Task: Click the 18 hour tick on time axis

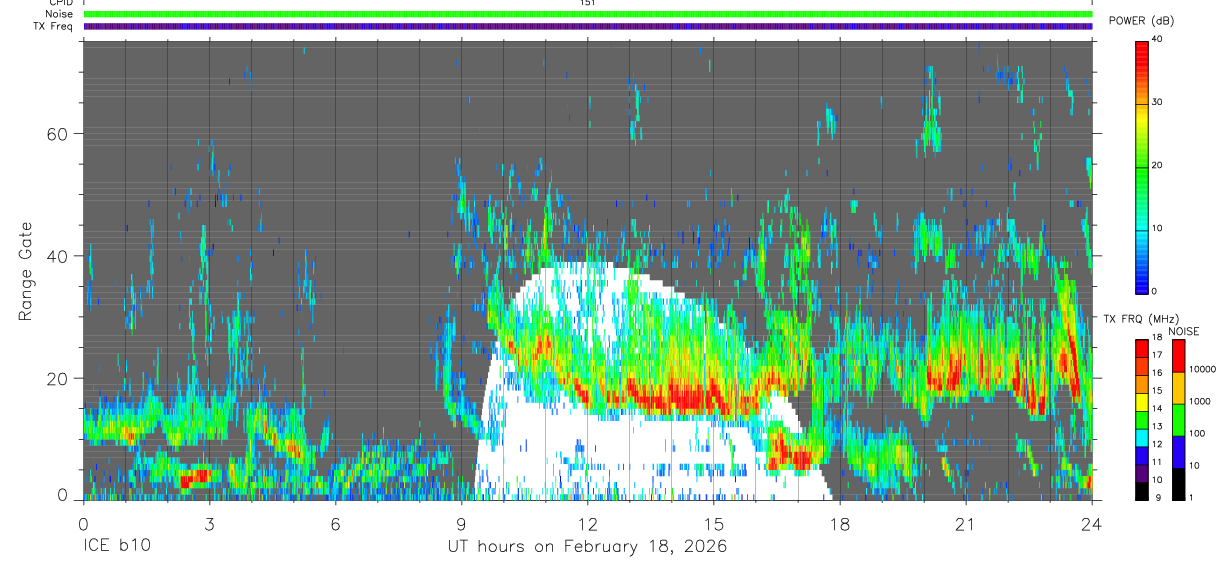Action: [x=840, y=524]
